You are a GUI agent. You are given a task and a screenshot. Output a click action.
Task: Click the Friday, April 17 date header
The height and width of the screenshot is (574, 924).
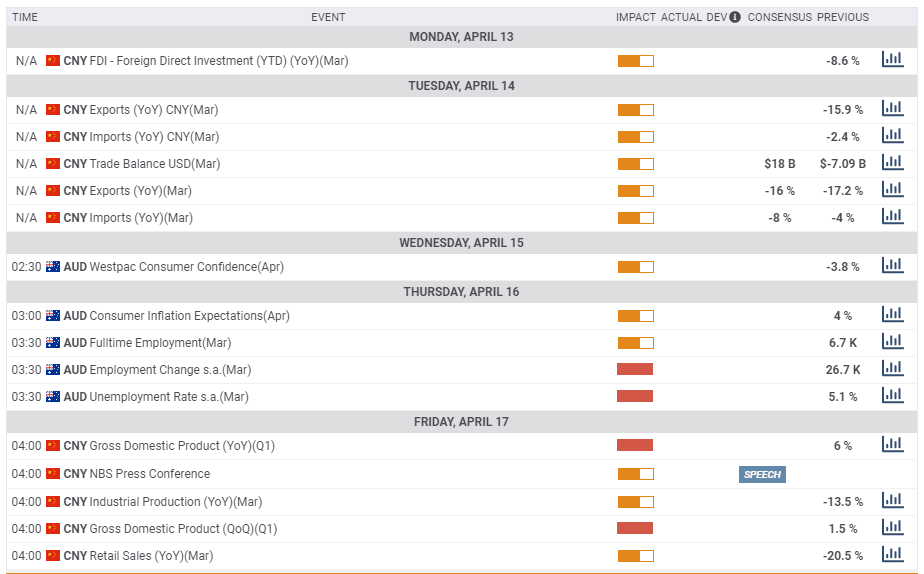tap(461, 421)
